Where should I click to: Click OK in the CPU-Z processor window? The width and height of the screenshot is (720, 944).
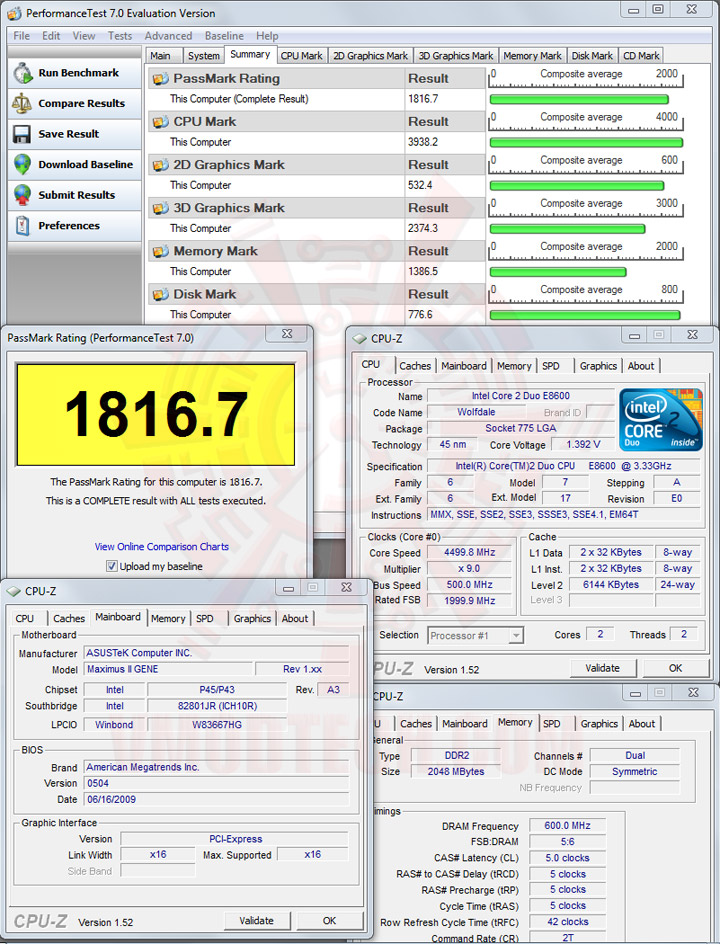[675, 668]
